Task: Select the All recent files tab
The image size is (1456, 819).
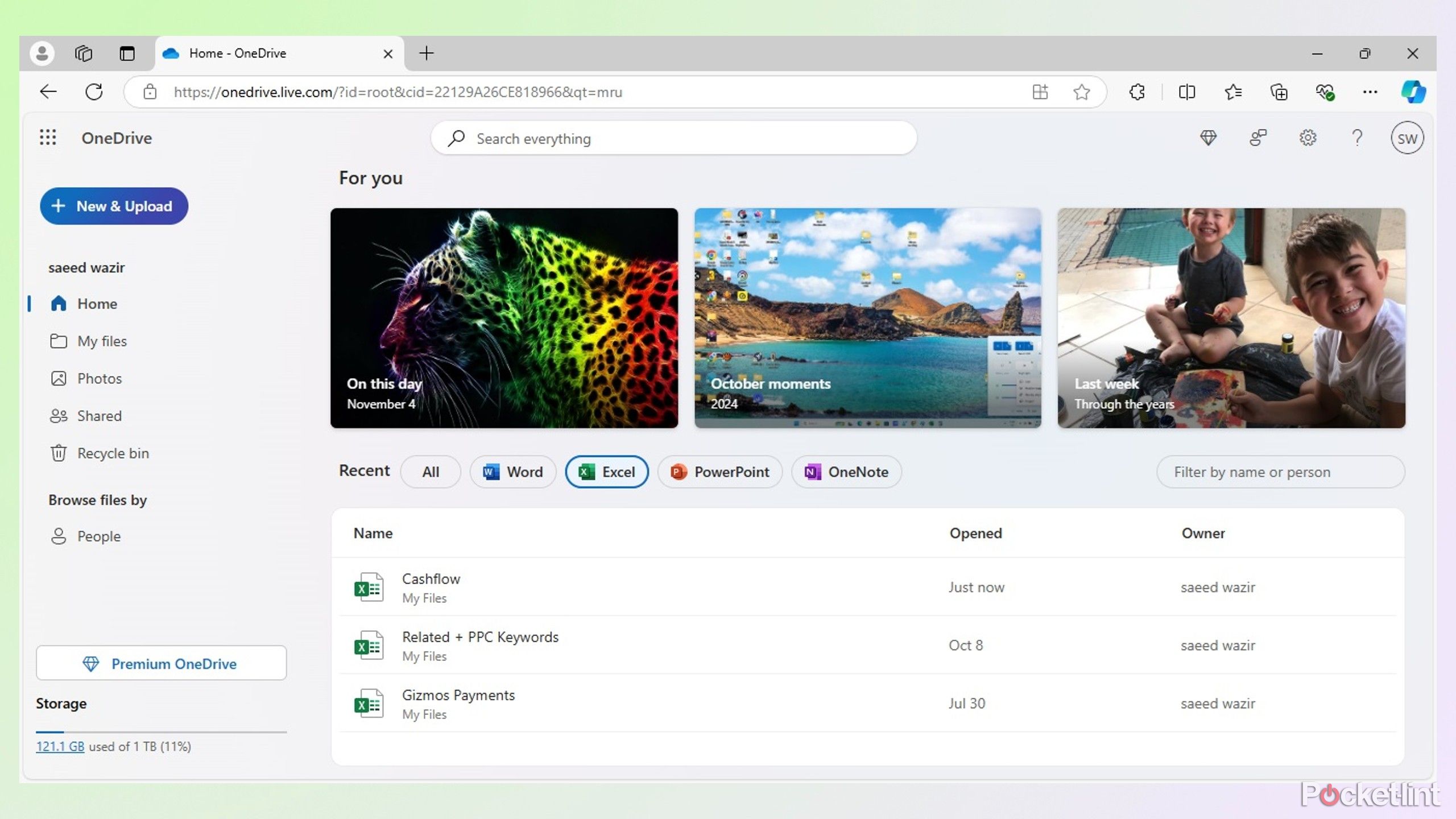Action: pos(430,471)
